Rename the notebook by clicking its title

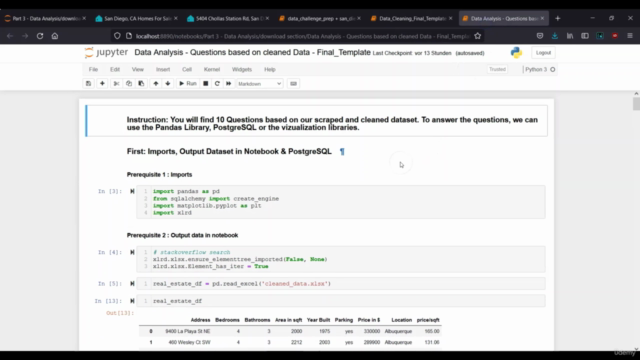[x=252, y=53]
